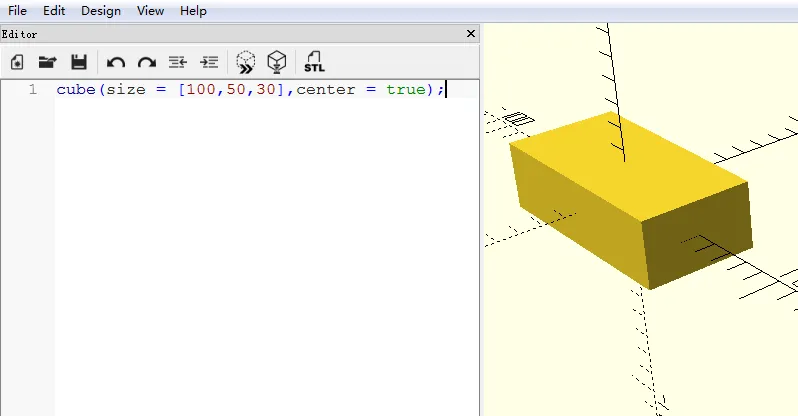Viewport: 798px width, 416px height.
Task: Open a file with the folder icon
Action: [47, 62]
